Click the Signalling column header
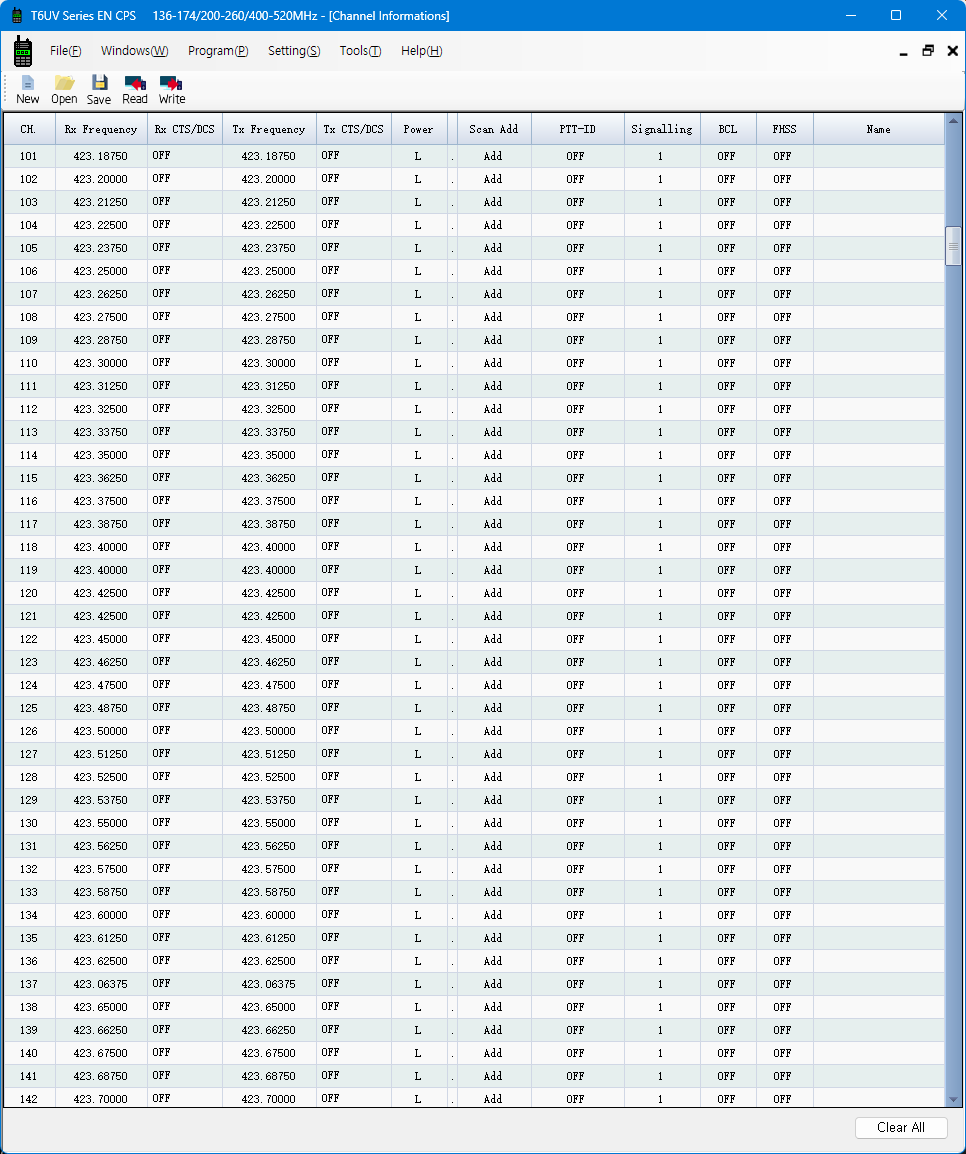This screenshot has width=966, height=1154. tap(661, 130)
